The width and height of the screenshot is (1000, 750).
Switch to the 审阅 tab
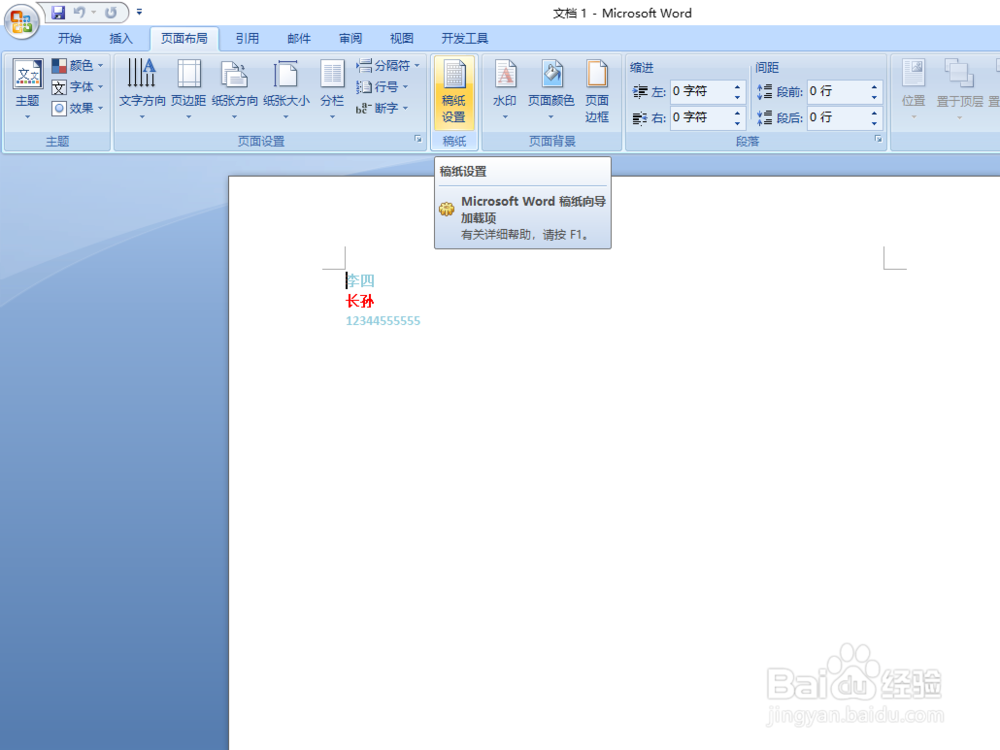(350, 39)
